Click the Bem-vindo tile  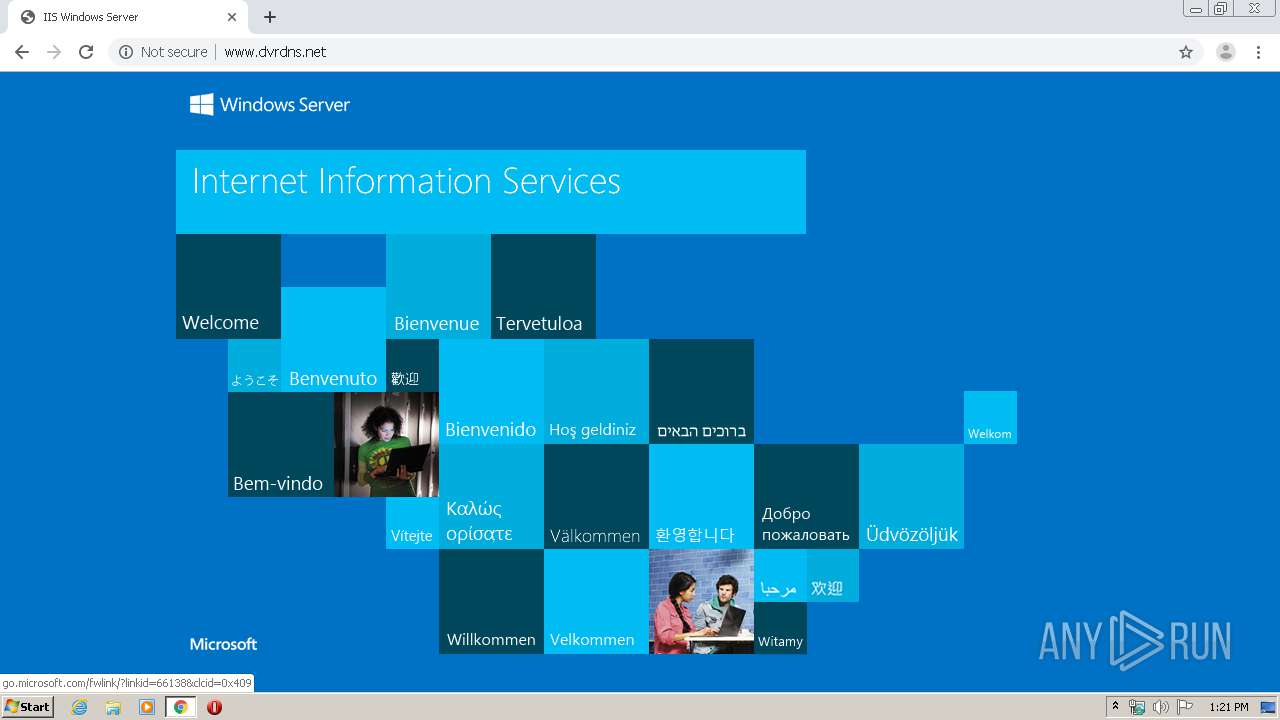click(281, 444)
